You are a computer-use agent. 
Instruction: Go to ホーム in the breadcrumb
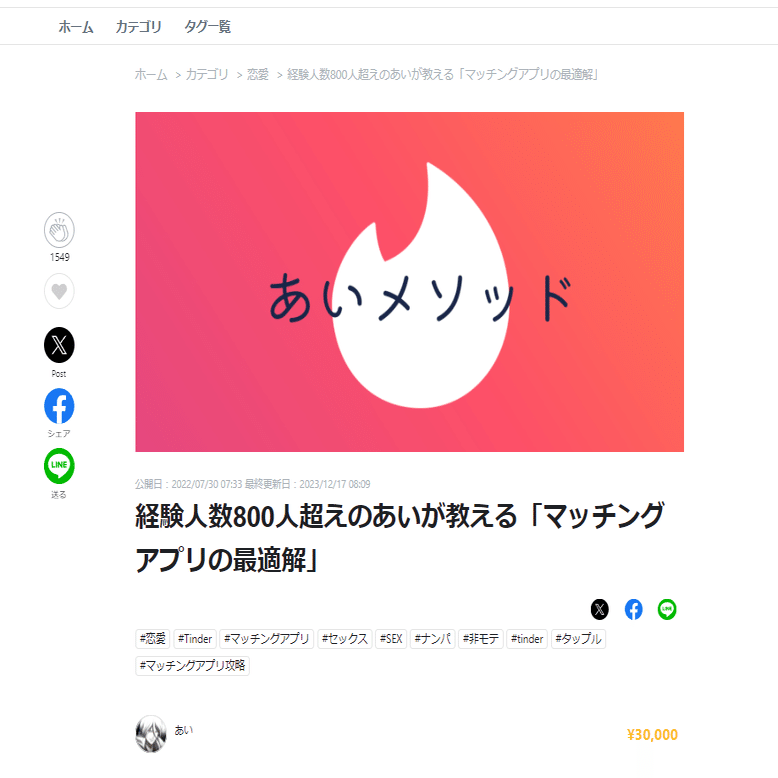[151, 74]
